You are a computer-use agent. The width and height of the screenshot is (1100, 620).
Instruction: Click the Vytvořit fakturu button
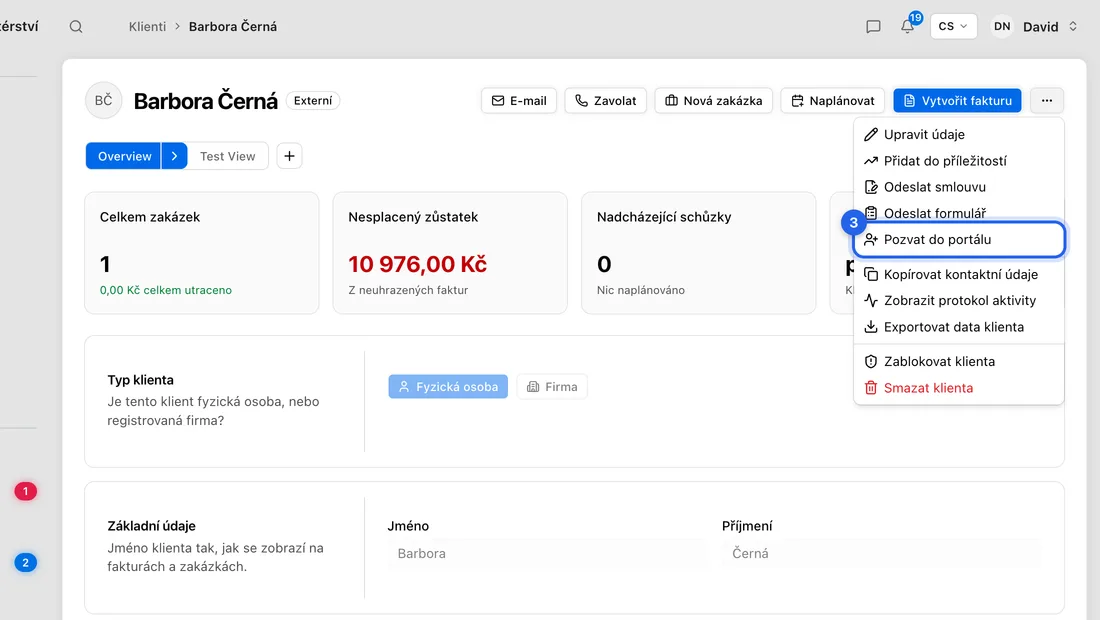click(958, 100)
